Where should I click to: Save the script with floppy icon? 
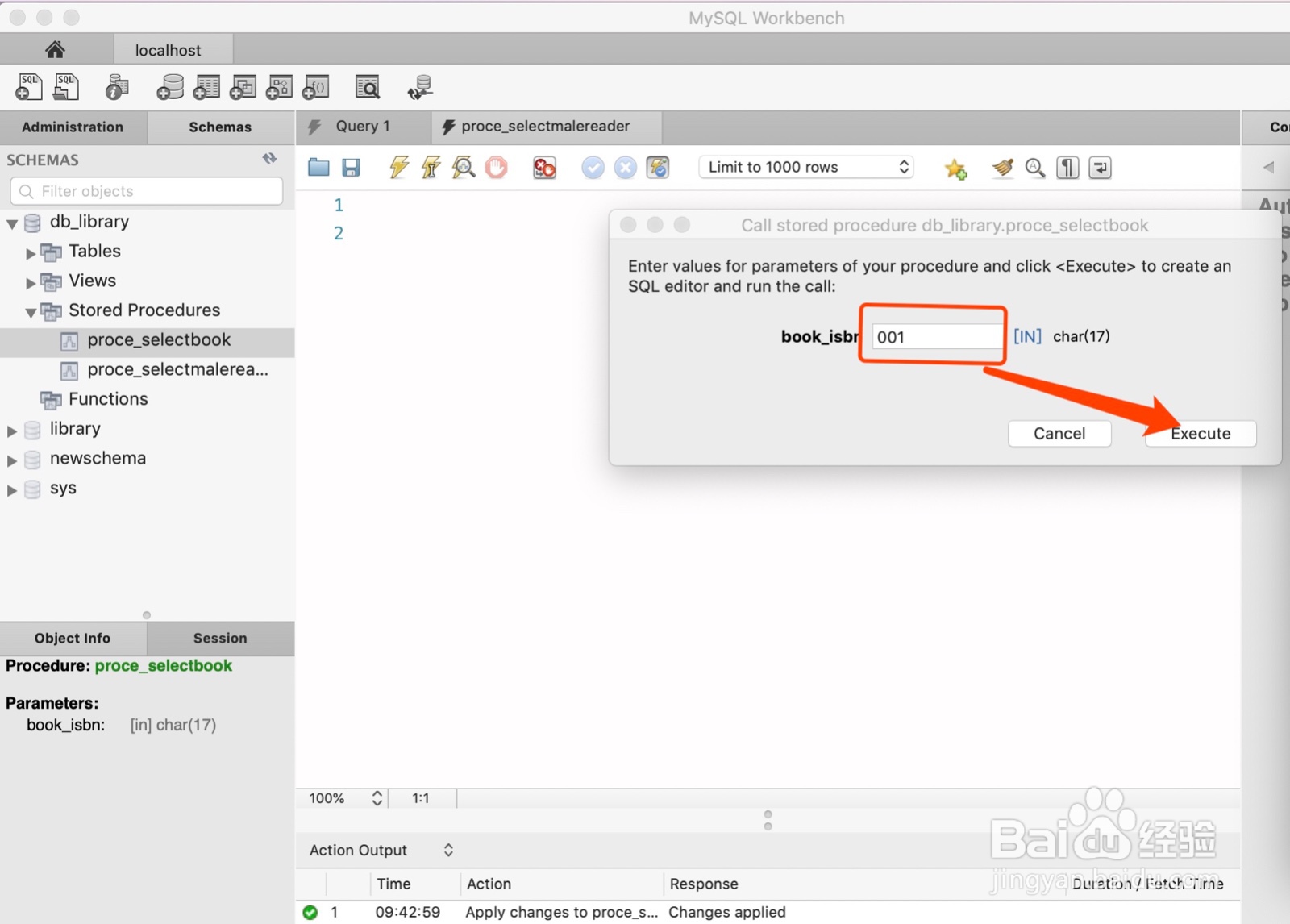[351, 167]
